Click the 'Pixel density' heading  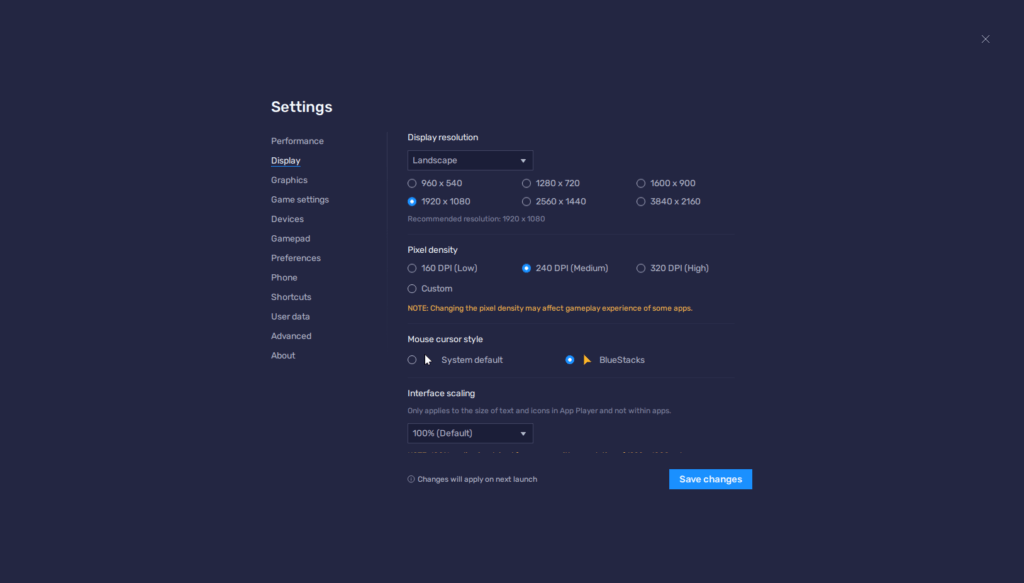tap(432, 250)
